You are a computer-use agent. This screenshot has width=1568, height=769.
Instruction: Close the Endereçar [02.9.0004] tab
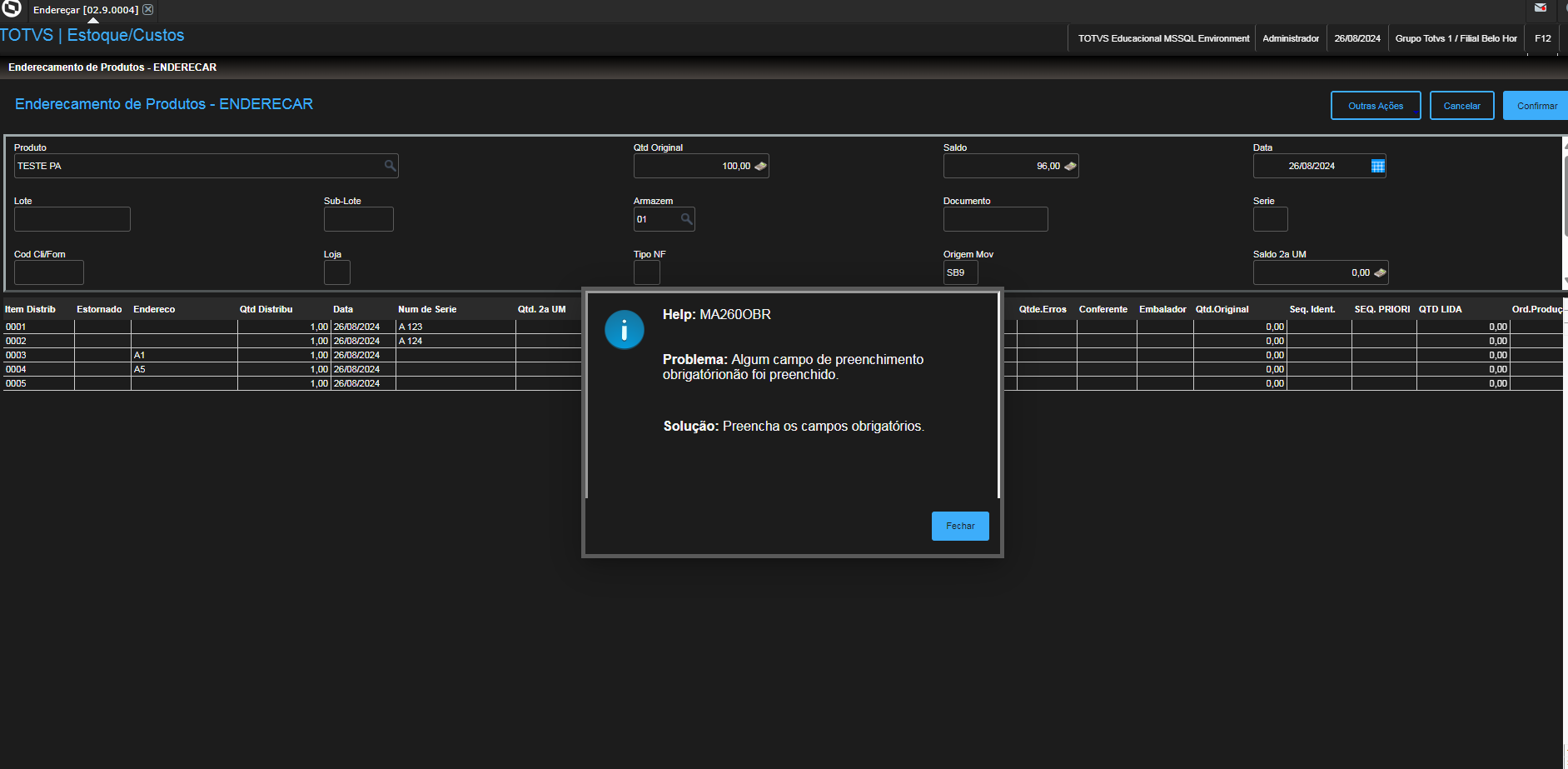(x=147, y=10)
